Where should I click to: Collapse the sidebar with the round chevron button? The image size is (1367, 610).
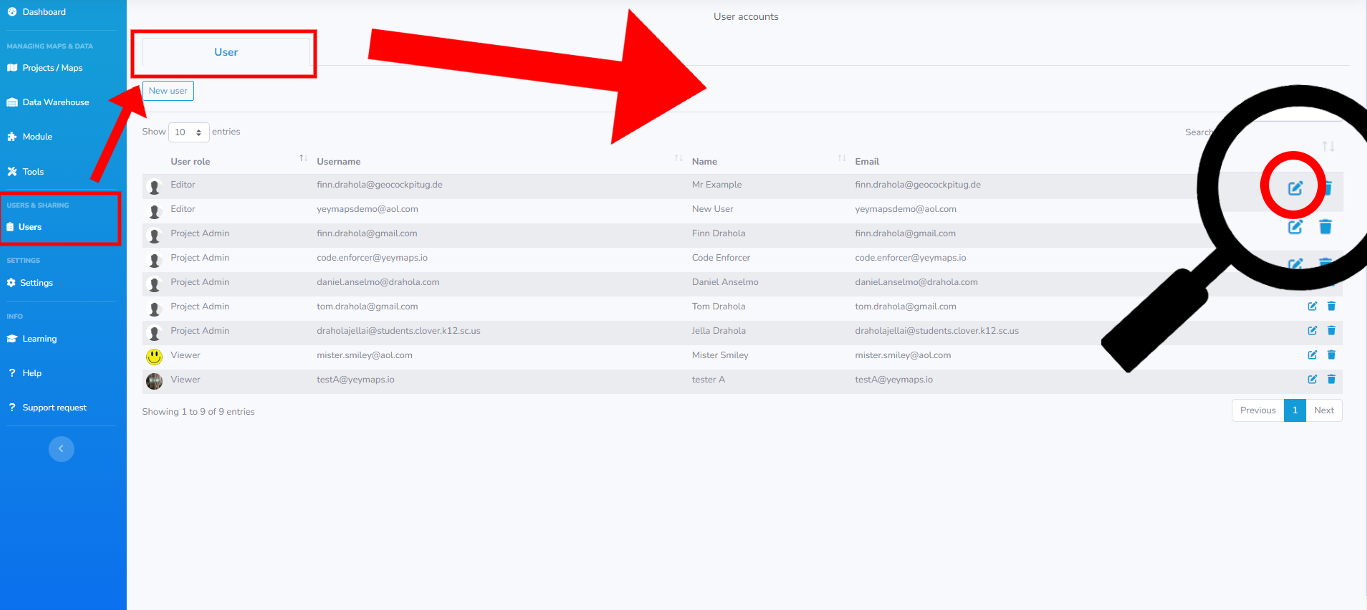coord(61,449)
